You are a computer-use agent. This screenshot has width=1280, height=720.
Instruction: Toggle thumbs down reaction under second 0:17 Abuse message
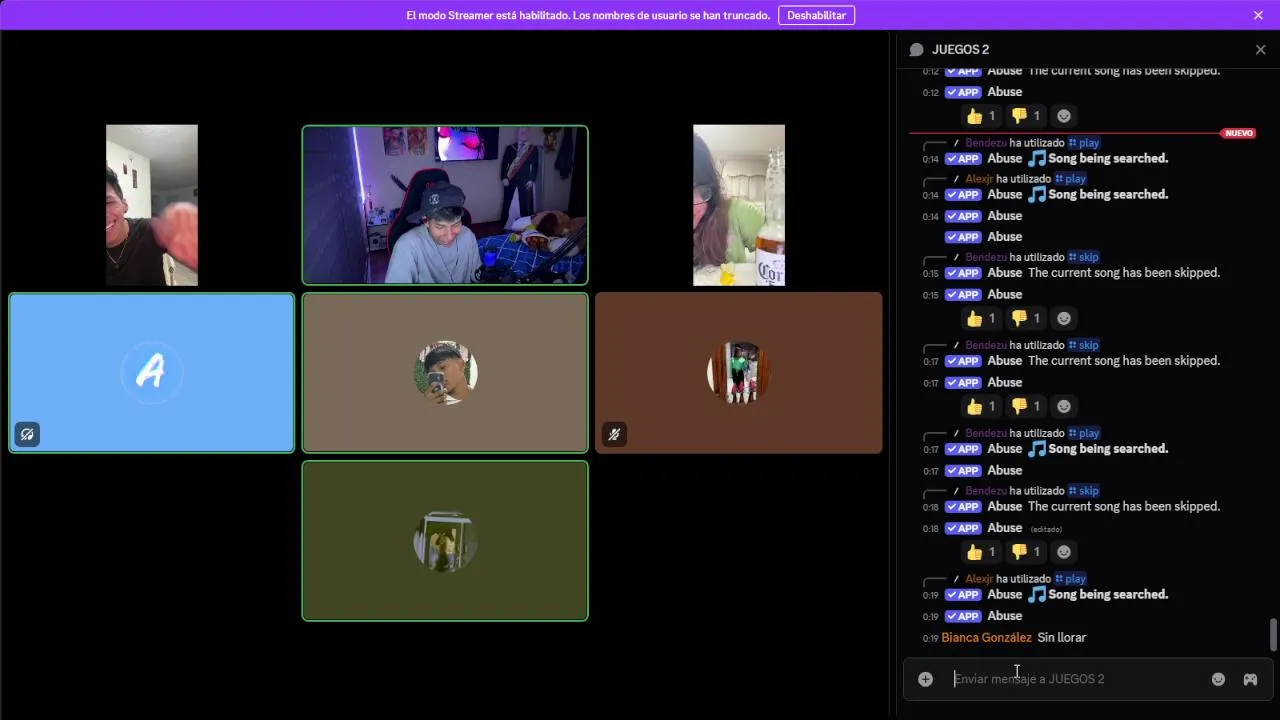pyautogui.click(x=1024, y=406)
